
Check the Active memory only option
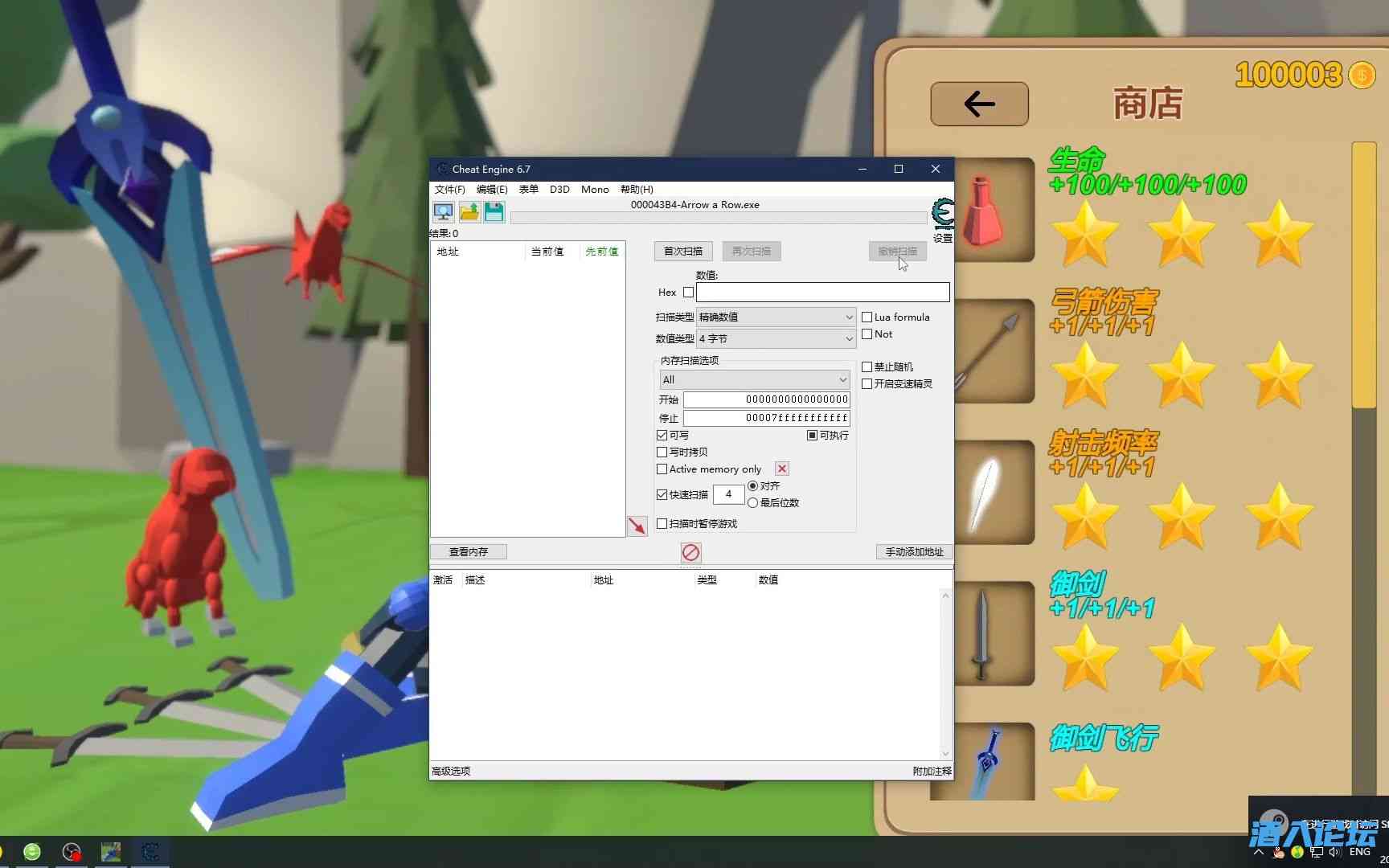click(662, 469)
